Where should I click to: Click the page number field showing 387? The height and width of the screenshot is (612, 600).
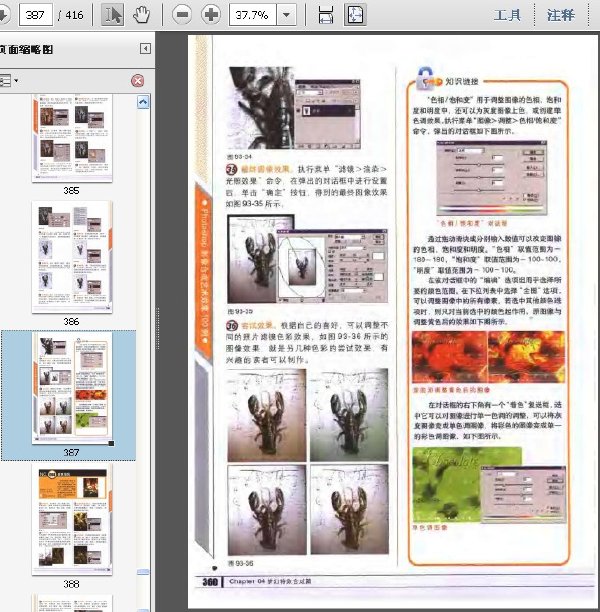point(36,15)
